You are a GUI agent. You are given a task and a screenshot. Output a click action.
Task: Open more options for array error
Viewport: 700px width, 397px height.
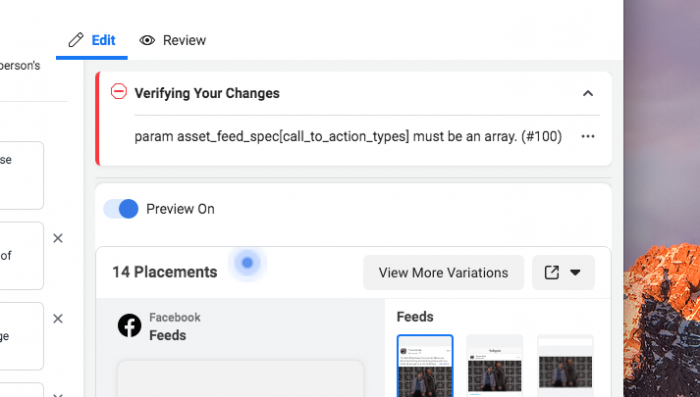click(x=588, y=136)
